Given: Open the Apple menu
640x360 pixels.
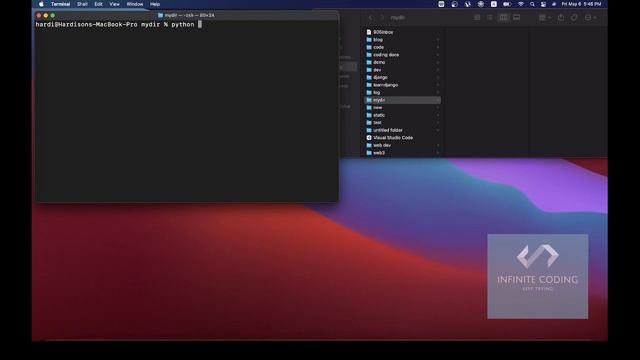Looking at the screenshot, I should tap(41, 4).
